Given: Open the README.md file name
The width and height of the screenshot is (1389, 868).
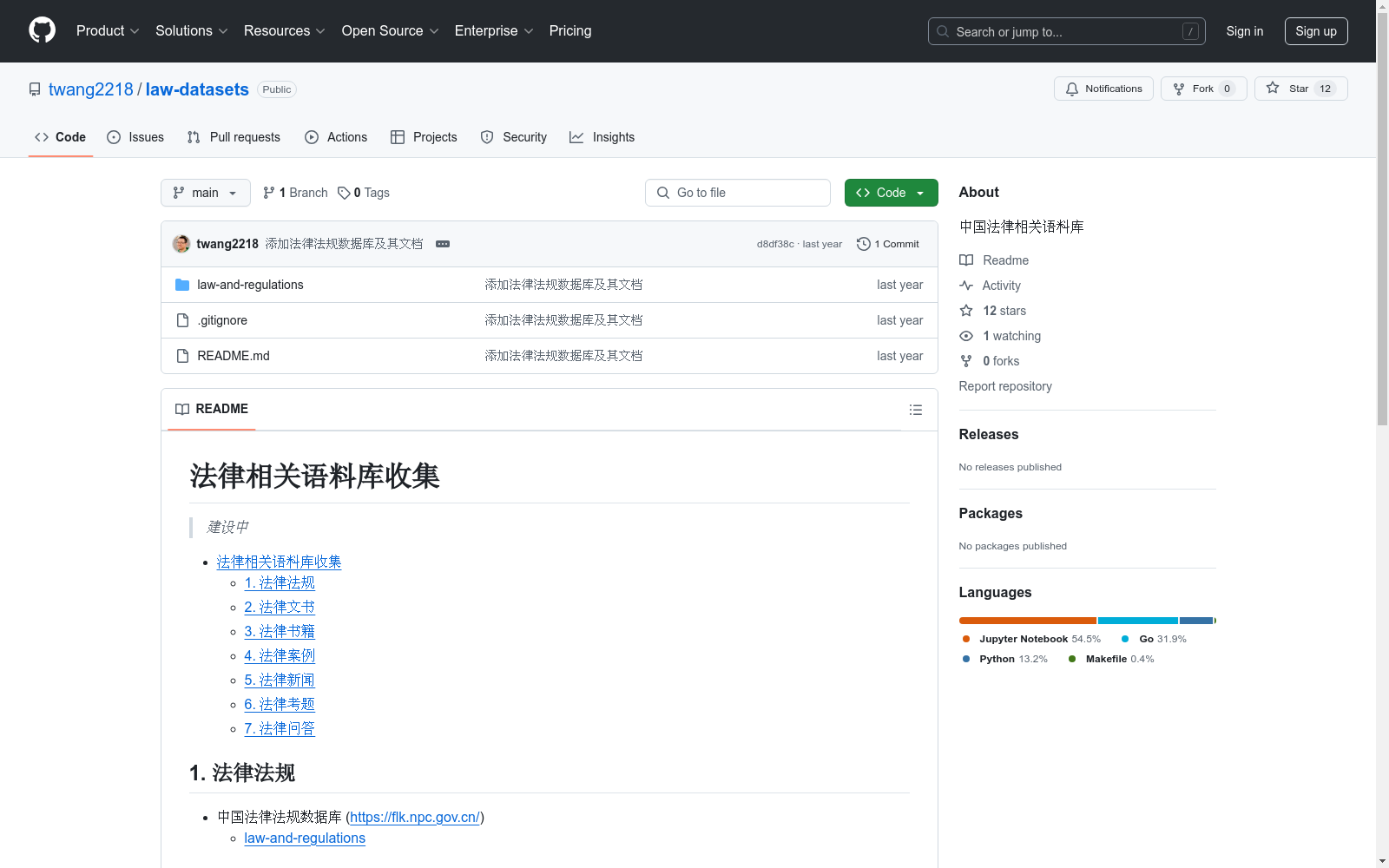Looking at the screenshot, I should 234,356.
